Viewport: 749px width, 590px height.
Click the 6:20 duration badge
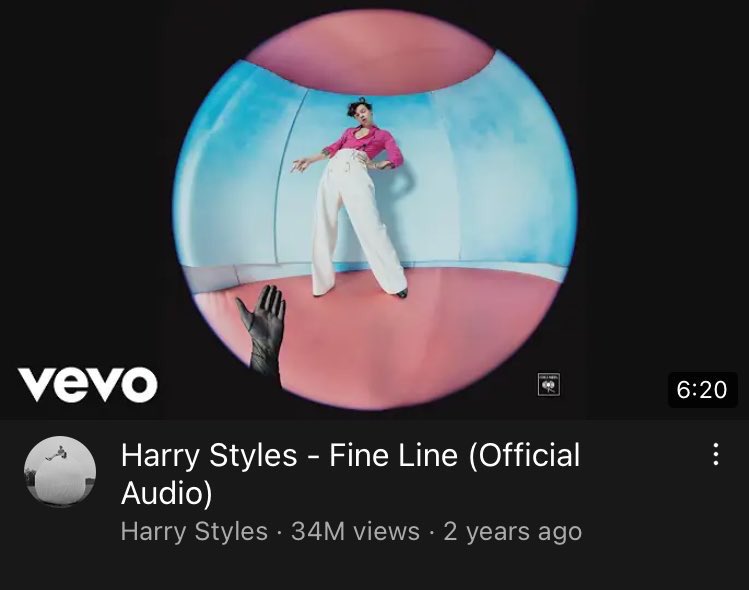click(x=702, y=389)
